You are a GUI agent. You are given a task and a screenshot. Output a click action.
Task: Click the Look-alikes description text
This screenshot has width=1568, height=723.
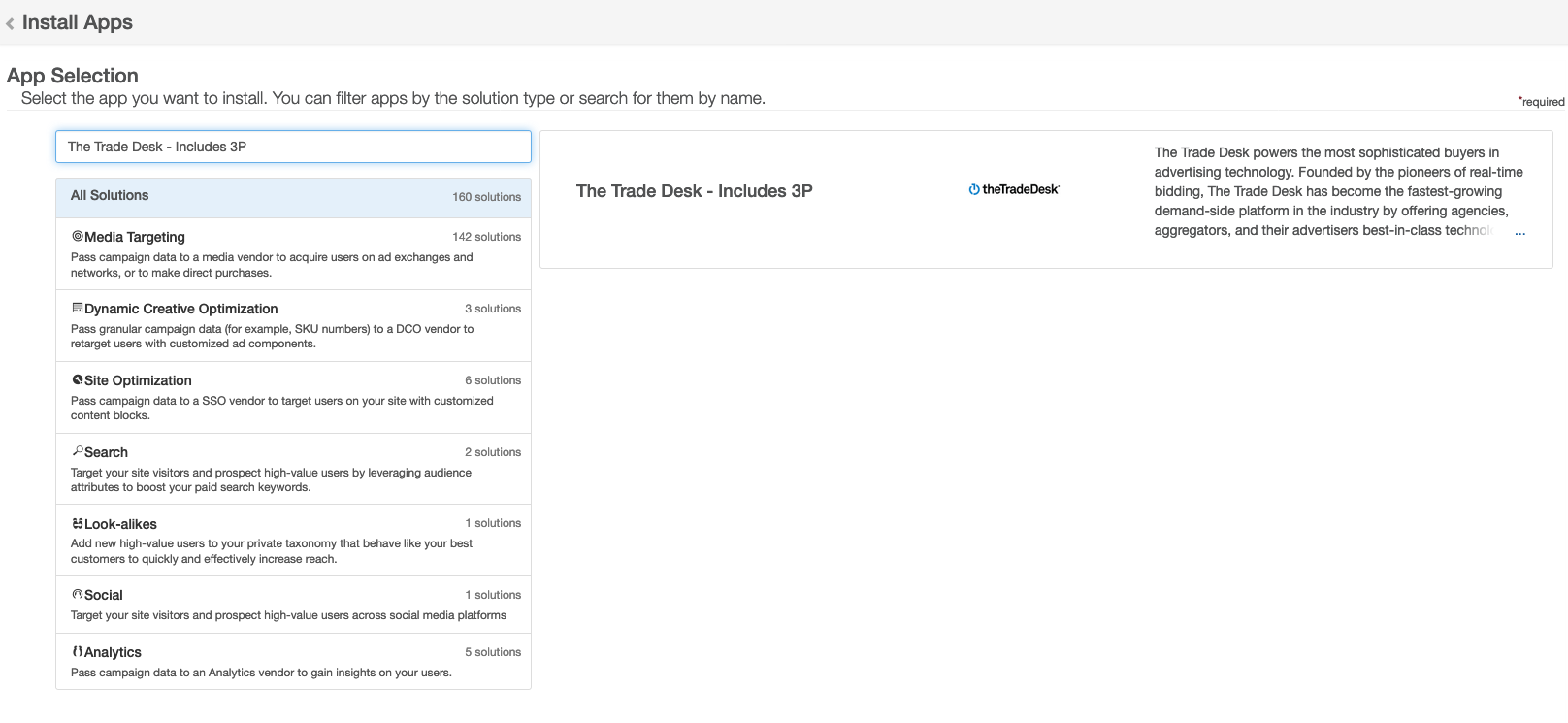(x=272, y=551)
